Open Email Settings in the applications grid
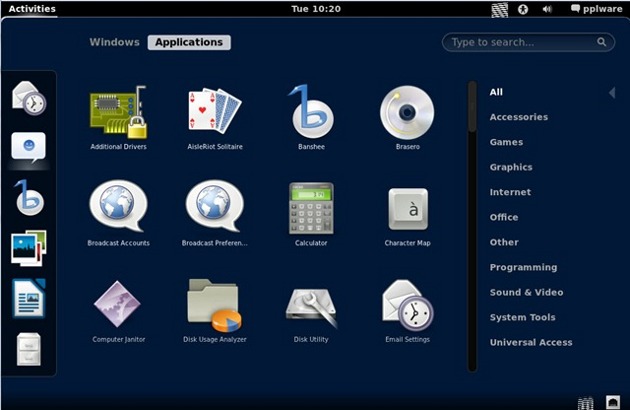Screen dimensions: 630x410 407,310
